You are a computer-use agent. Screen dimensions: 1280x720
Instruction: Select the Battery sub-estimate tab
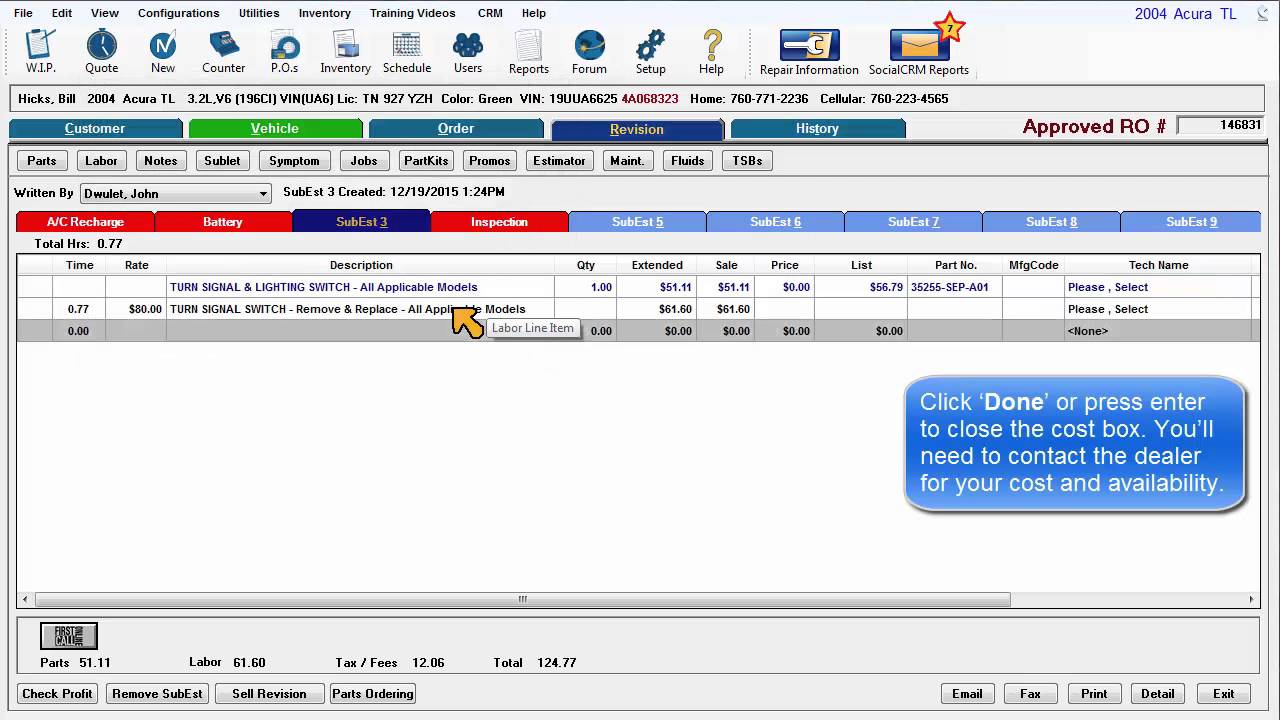(223, 222)
